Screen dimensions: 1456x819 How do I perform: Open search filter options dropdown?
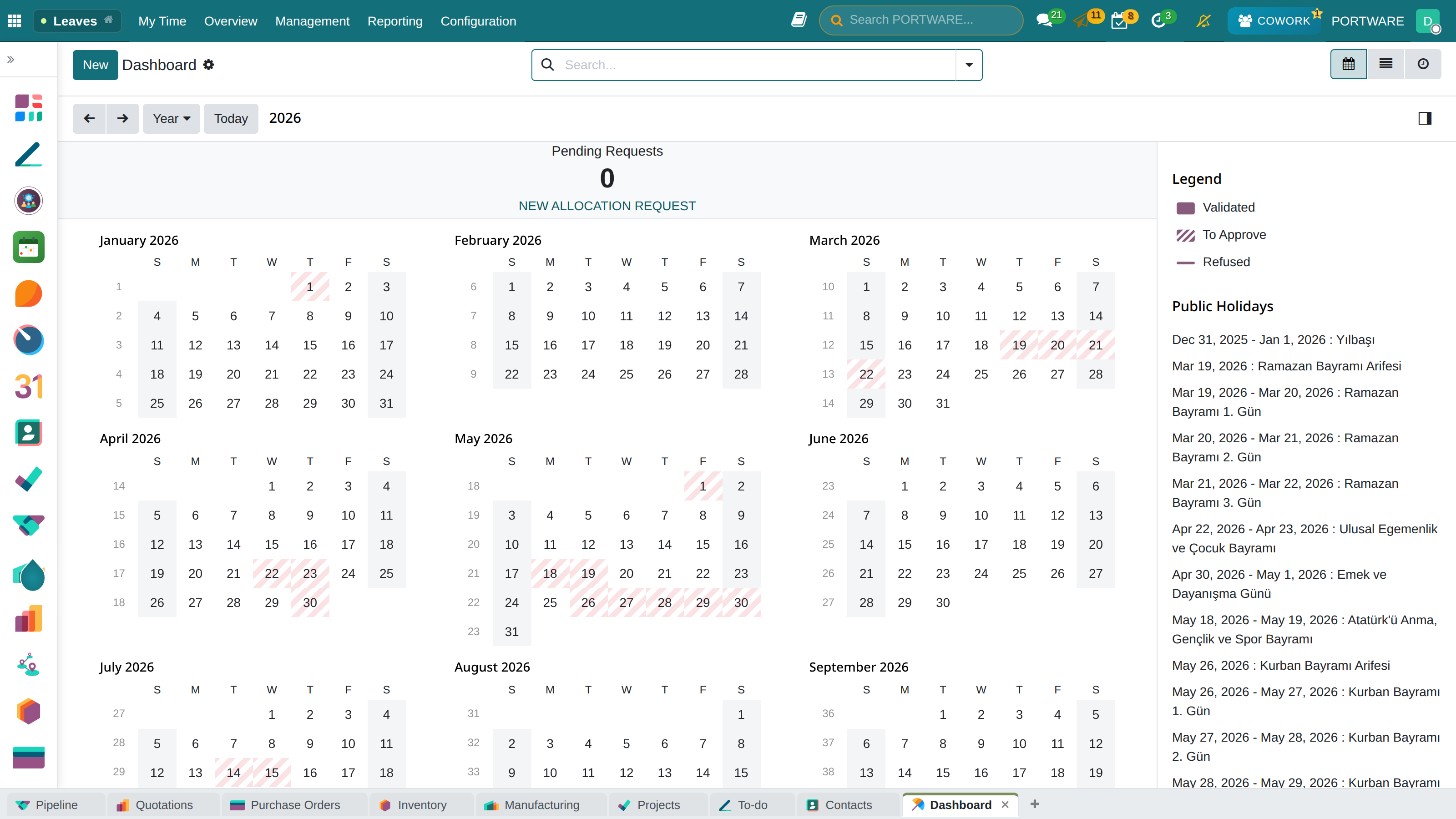(969, 65)
